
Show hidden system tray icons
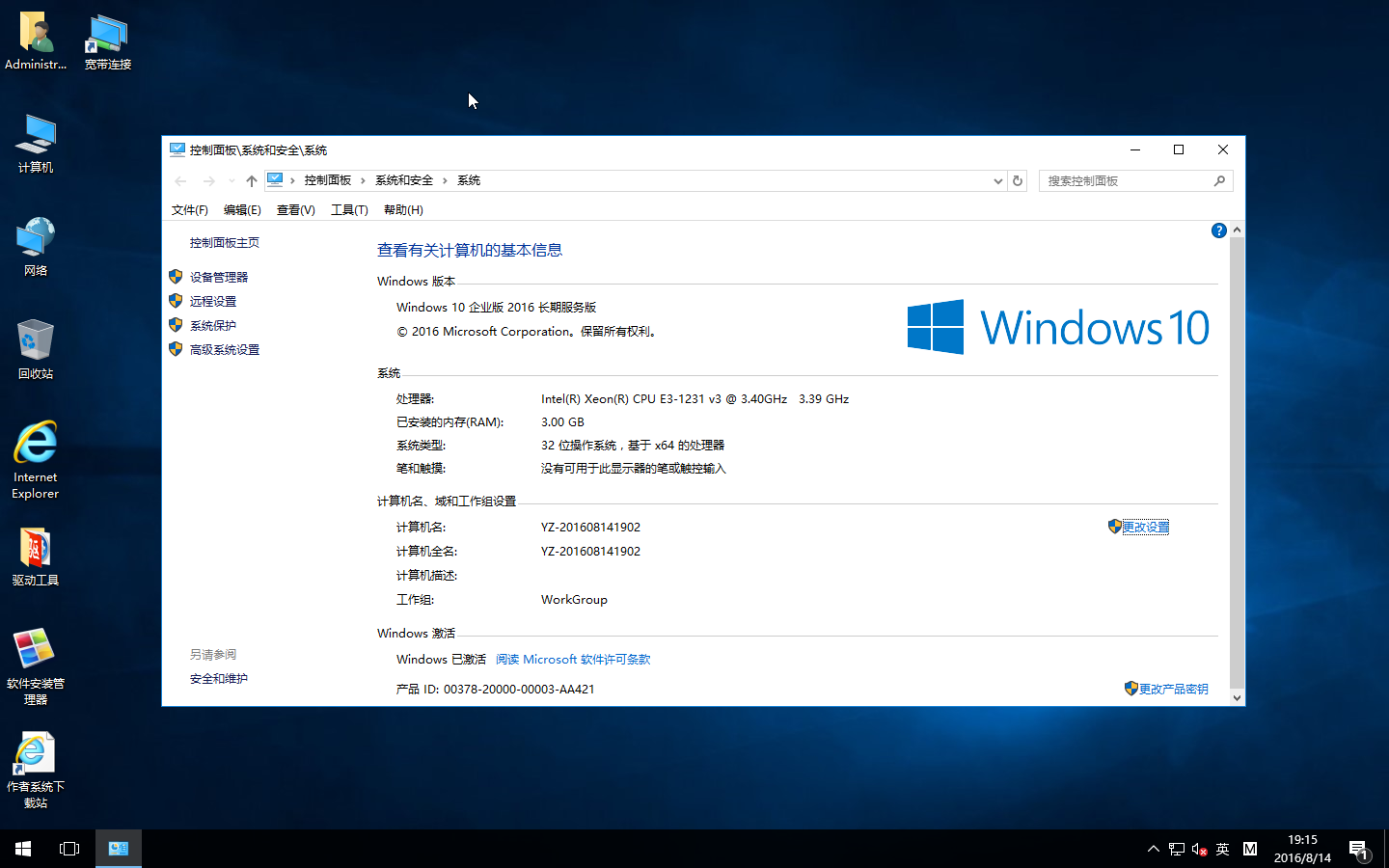click(x=1153, y=849)
